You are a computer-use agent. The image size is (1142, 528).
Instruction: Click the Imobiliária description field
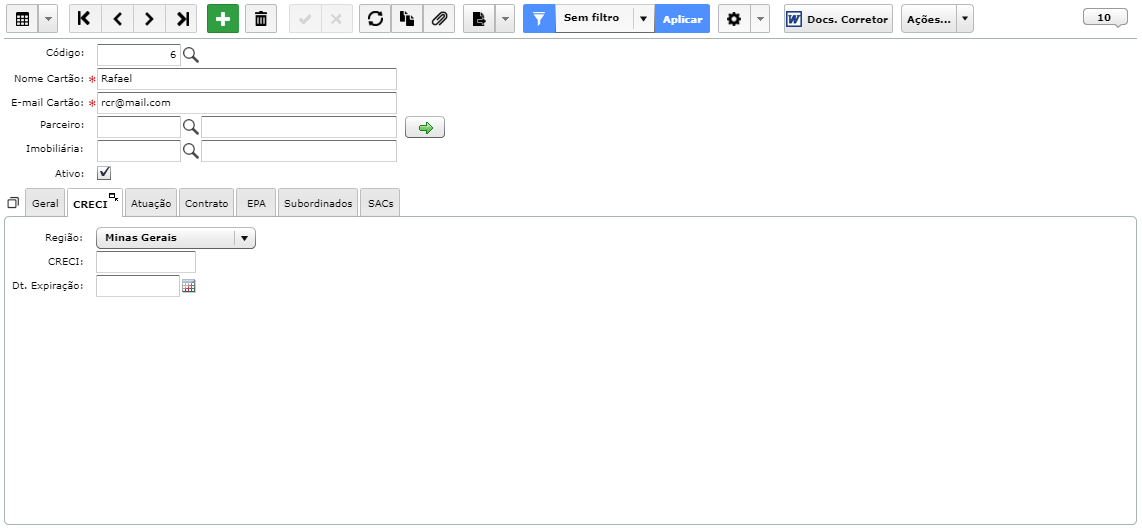pyautogui.click(x=299, y=151)
